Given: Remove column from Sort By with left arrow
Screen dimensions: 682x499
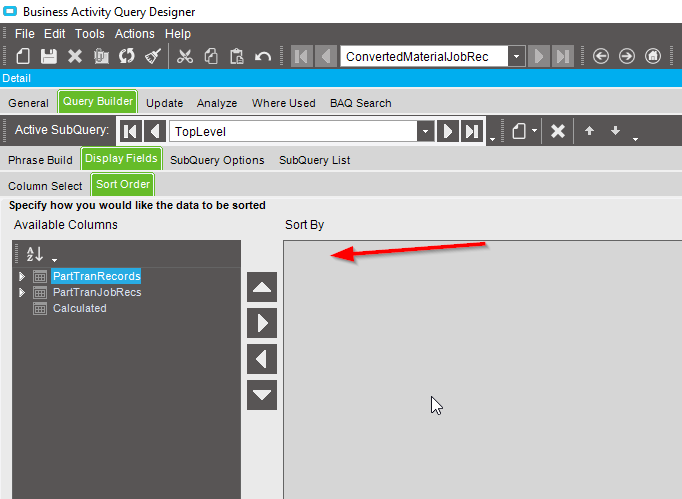Looking at the screenshot, I should (x=262, y=359).
